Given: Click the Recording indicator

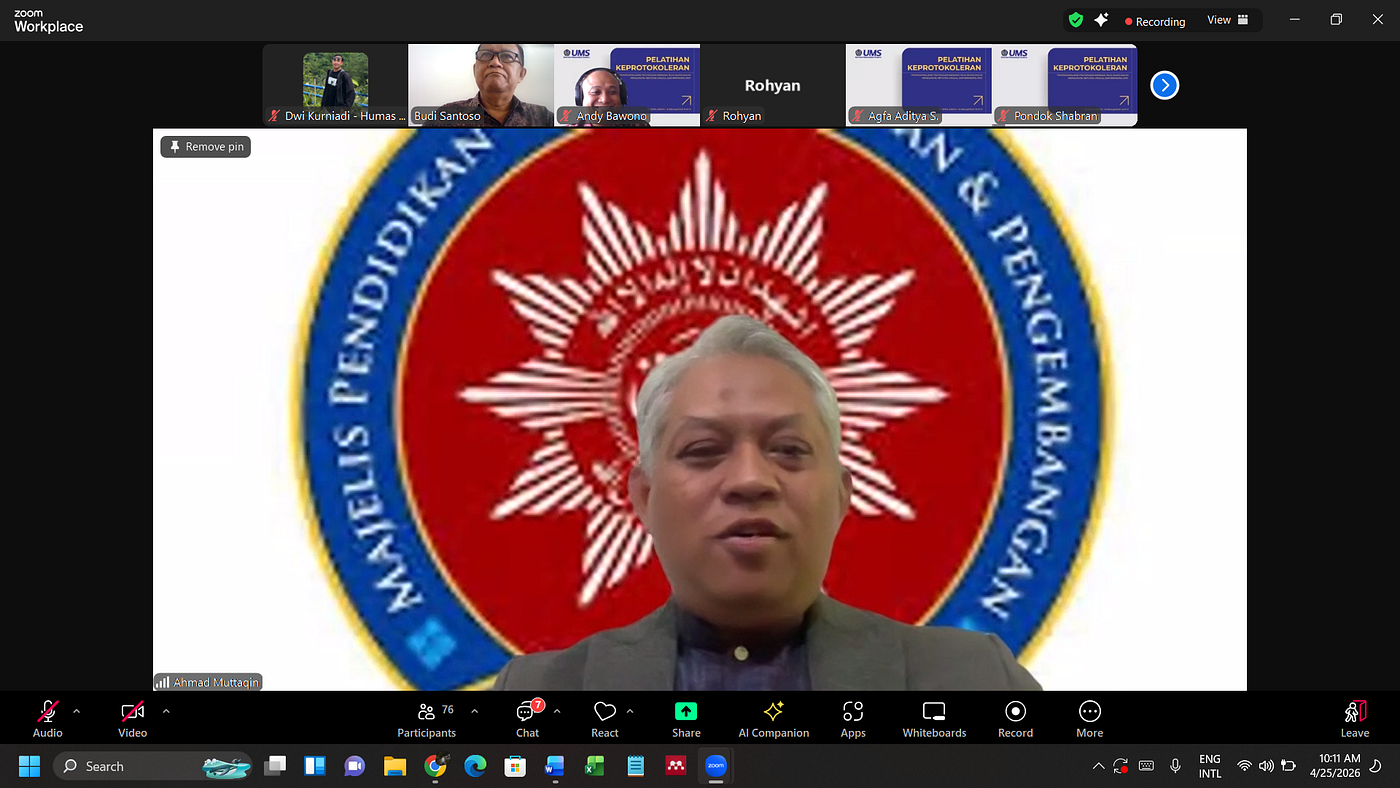Looking at the screenshot, I should click(1154, 21).
